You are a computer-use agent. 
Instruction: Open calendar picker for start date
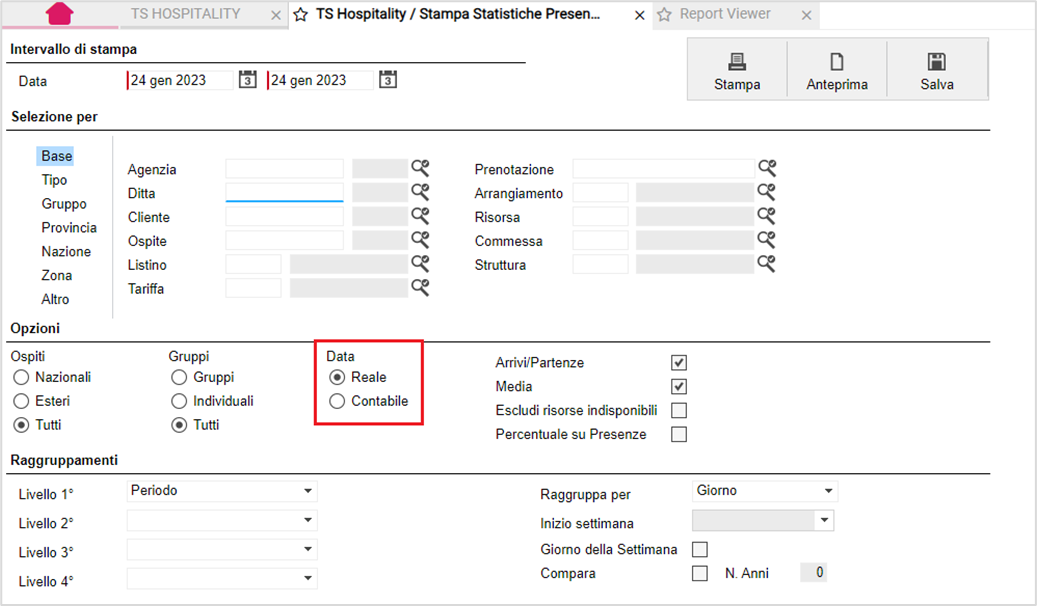(x=247, y=80)
